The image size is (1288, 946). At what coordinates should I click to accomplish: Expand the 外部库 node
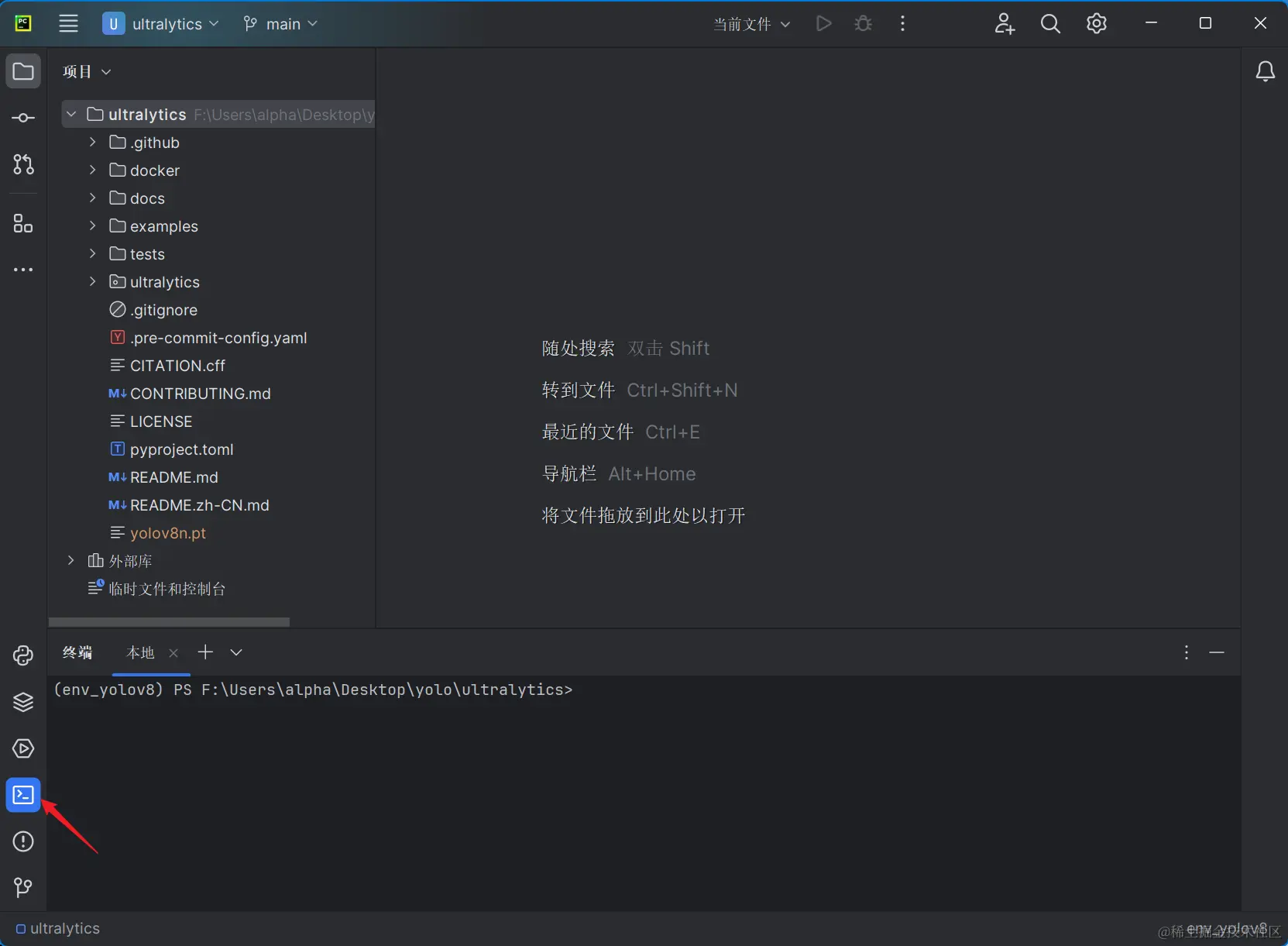pos(71,560)
